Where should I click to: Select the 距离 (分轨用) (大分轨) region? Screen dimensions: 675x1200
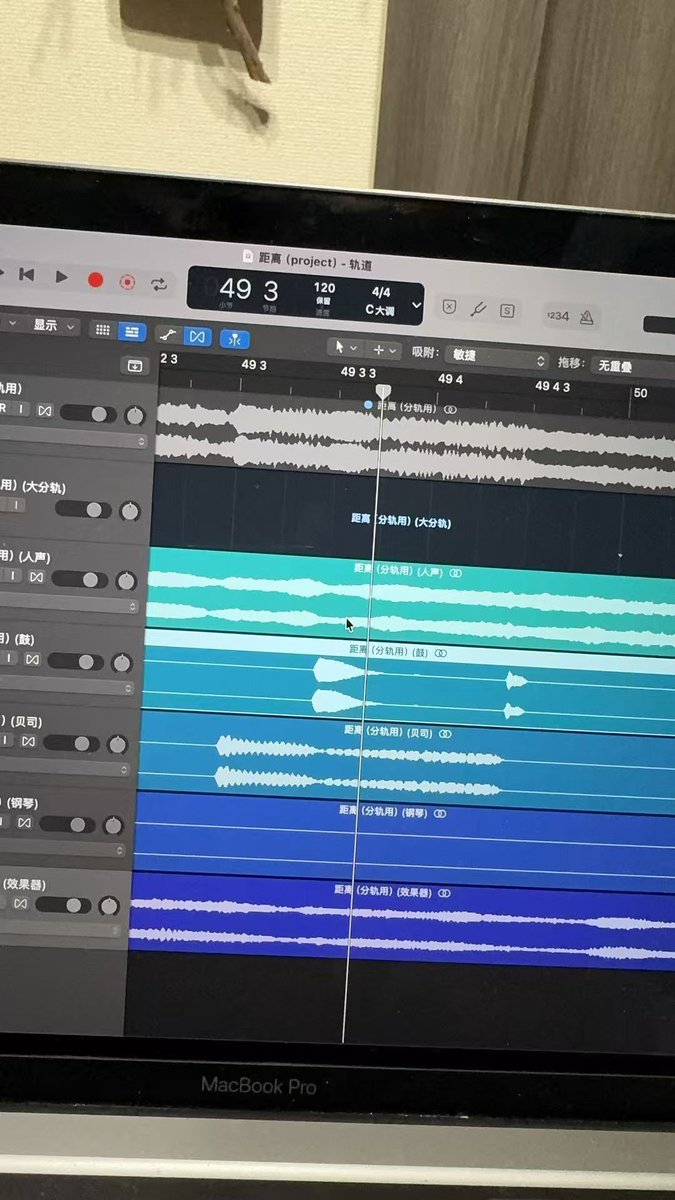(413, 519)
